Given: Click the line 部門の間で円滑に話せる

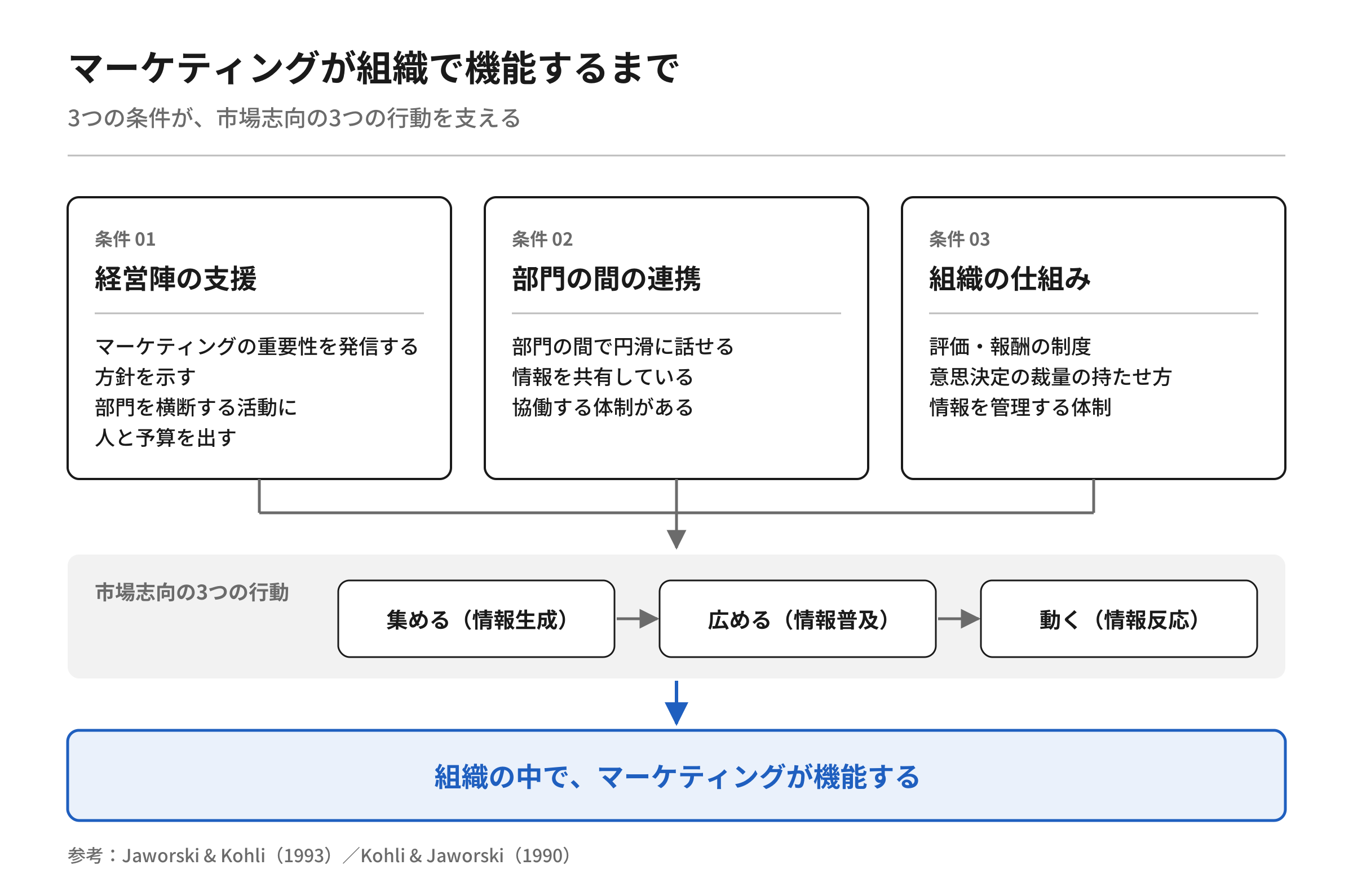Looking at the screenshot, I should click(623, 347).
